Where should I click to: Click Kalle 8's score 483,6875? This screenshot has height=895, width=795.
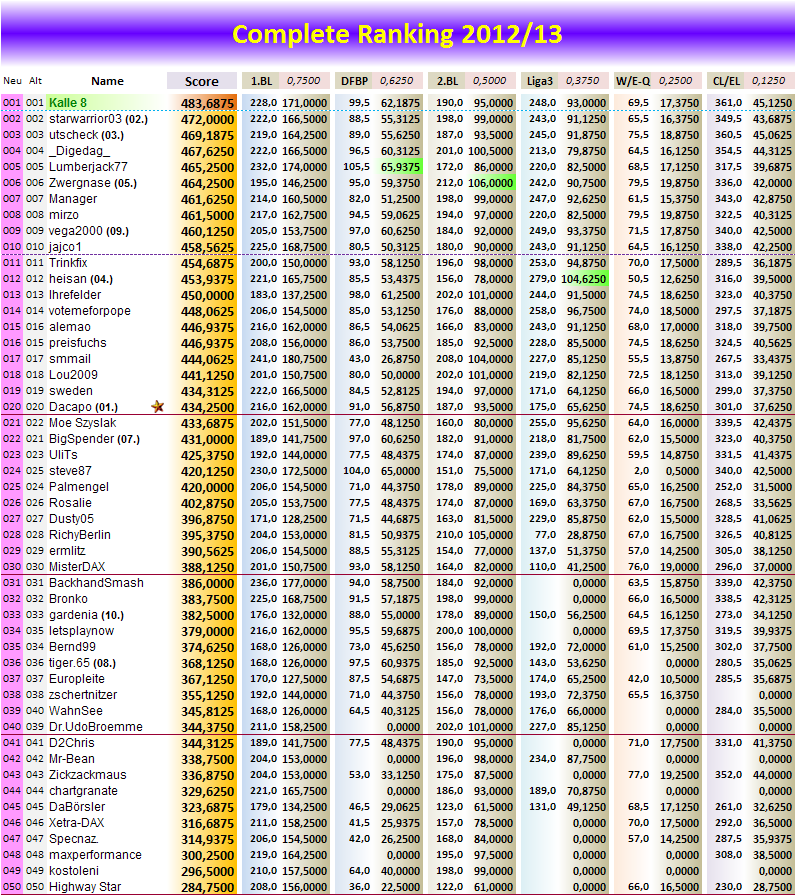(207, 102)
